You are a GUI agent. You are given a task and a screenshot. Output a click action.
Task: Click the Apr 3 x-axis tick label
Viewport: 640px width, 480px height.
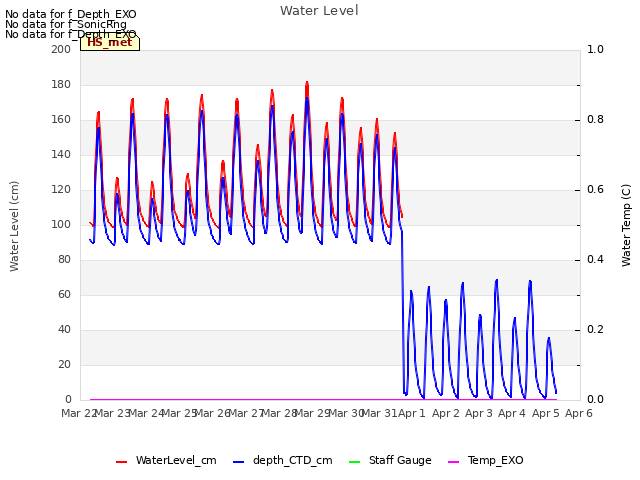(x=478, y=413)
